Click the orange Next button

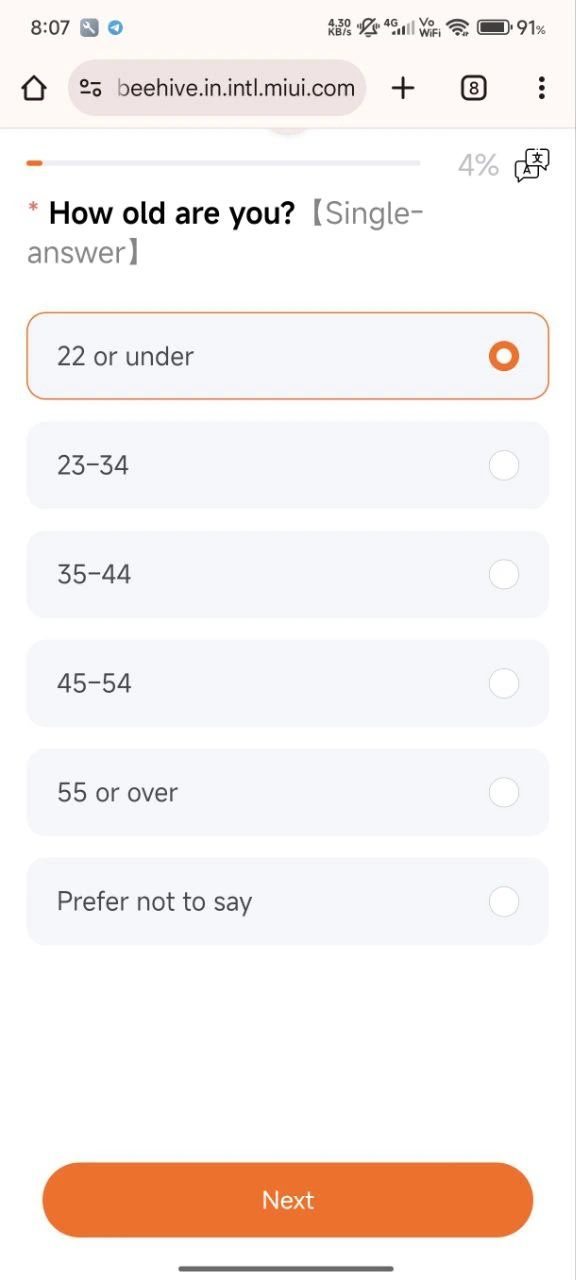288,1200
